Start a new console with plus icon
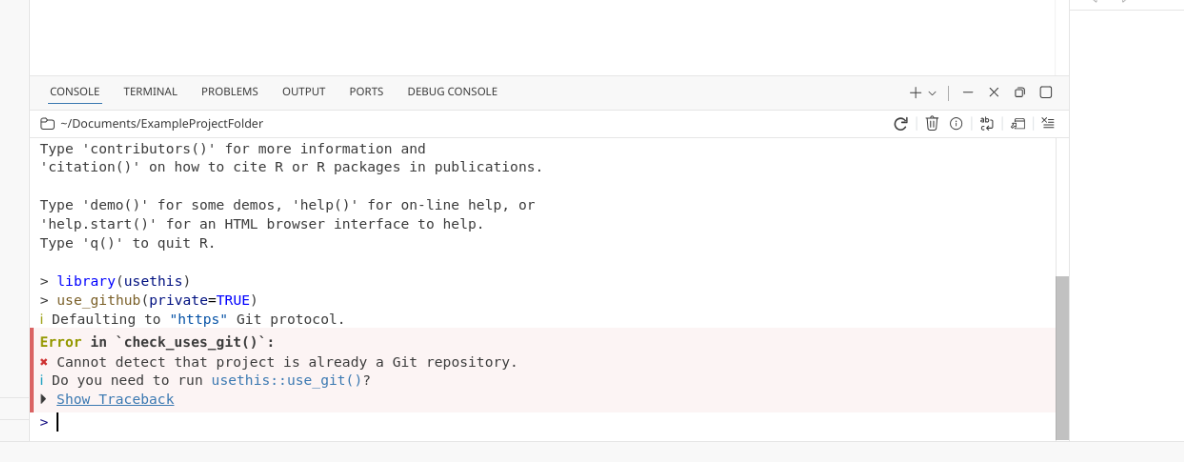Image resolution: width=1184 pixels, height=462 pixels. click(915, 92)
